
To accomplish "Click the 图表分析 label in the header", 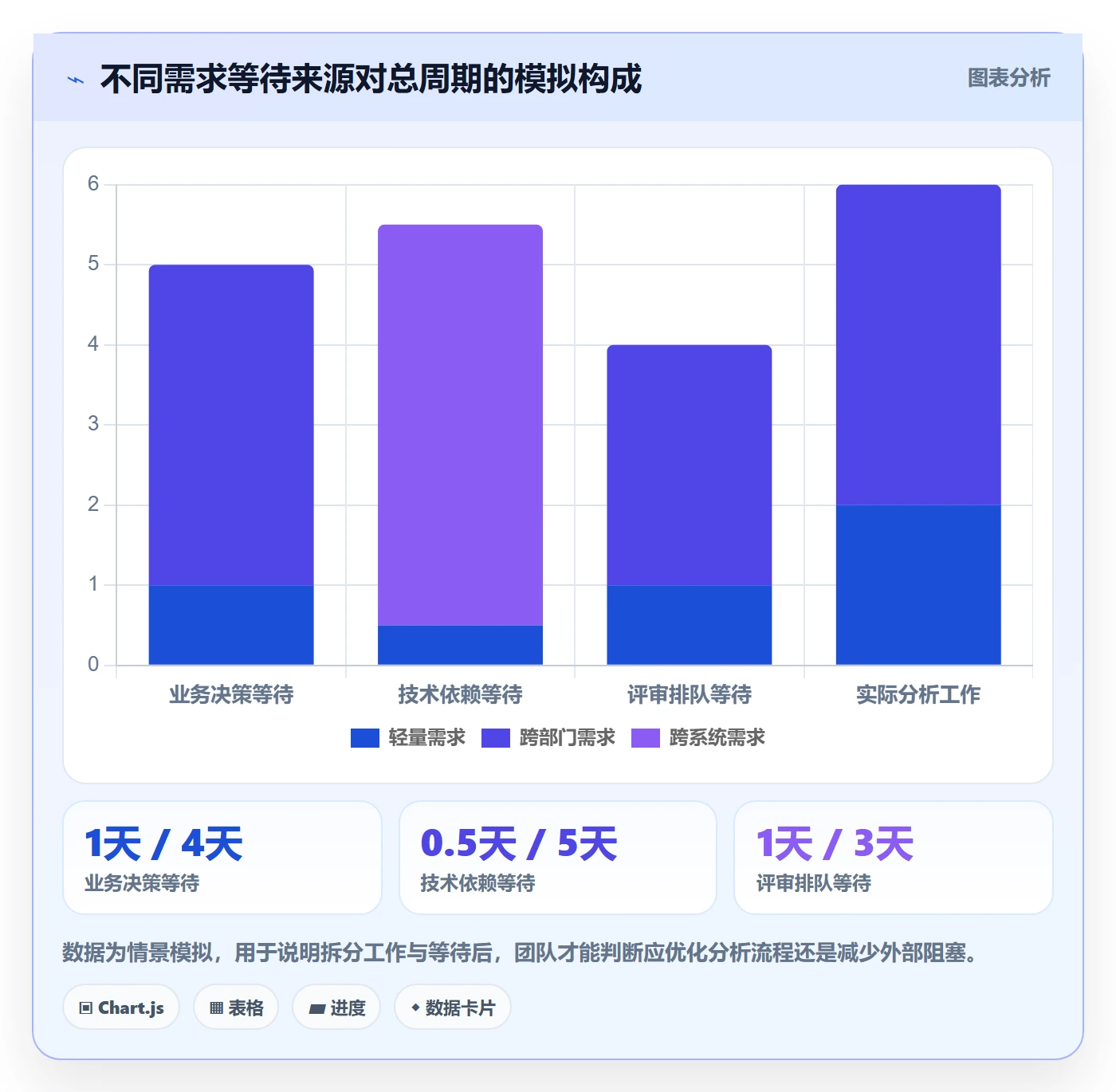I will click(1008, 78).
